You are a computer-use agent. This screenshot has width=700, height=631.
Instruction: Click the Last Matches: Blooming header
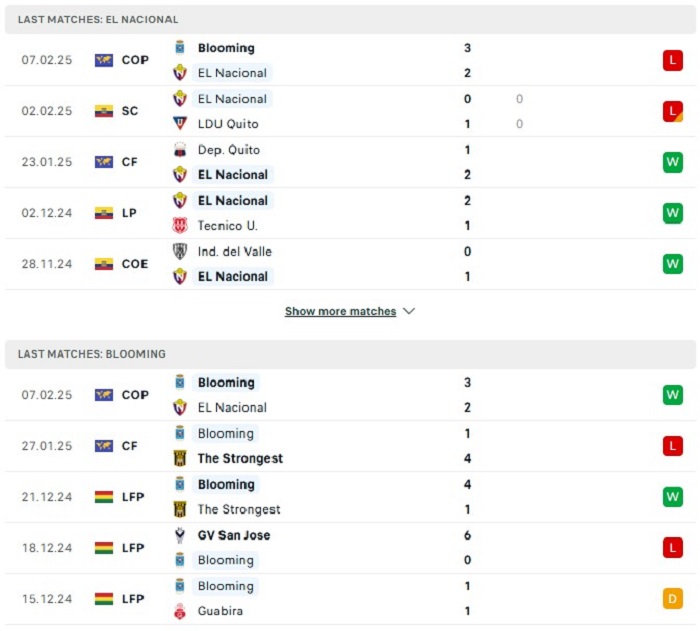click(92, 354)
